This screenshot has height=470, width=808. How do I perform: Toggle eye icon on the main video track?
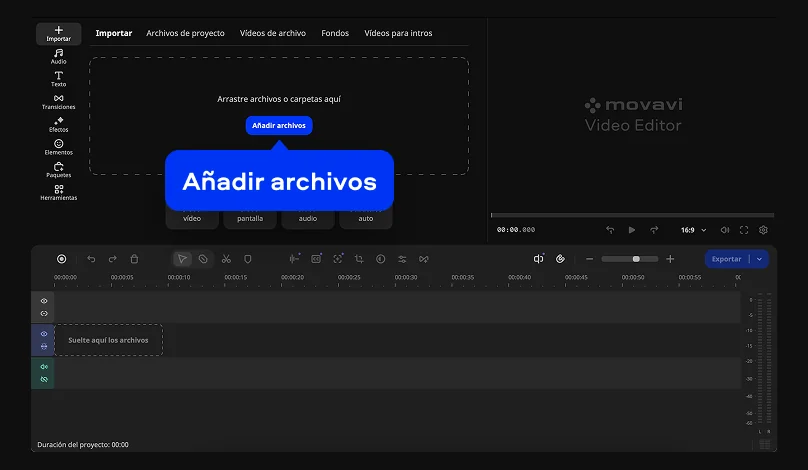(44, 334)
